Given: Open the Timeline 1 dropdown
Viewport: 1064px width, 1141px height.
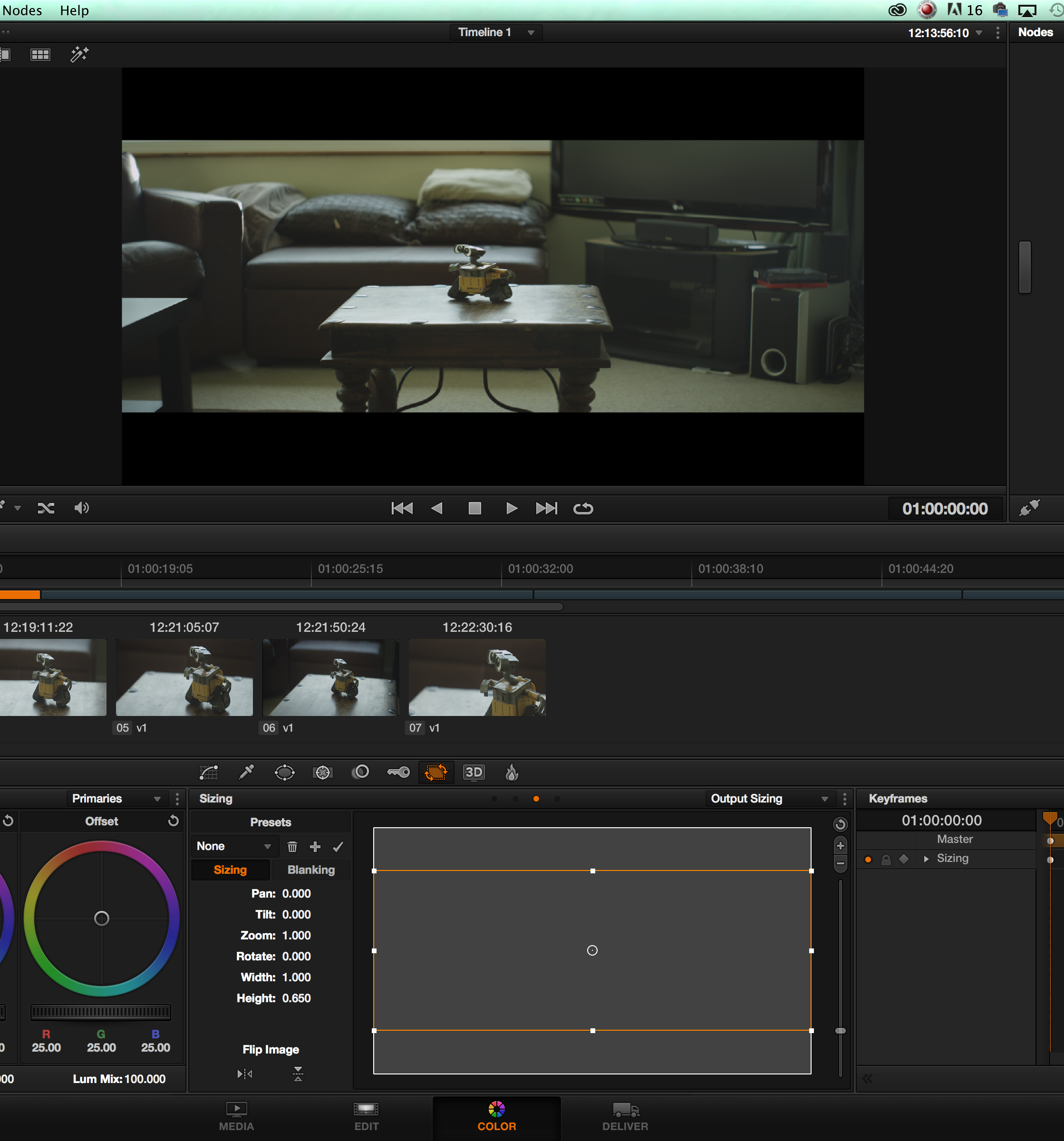Looking at the screenshot, I should point(496,33).
